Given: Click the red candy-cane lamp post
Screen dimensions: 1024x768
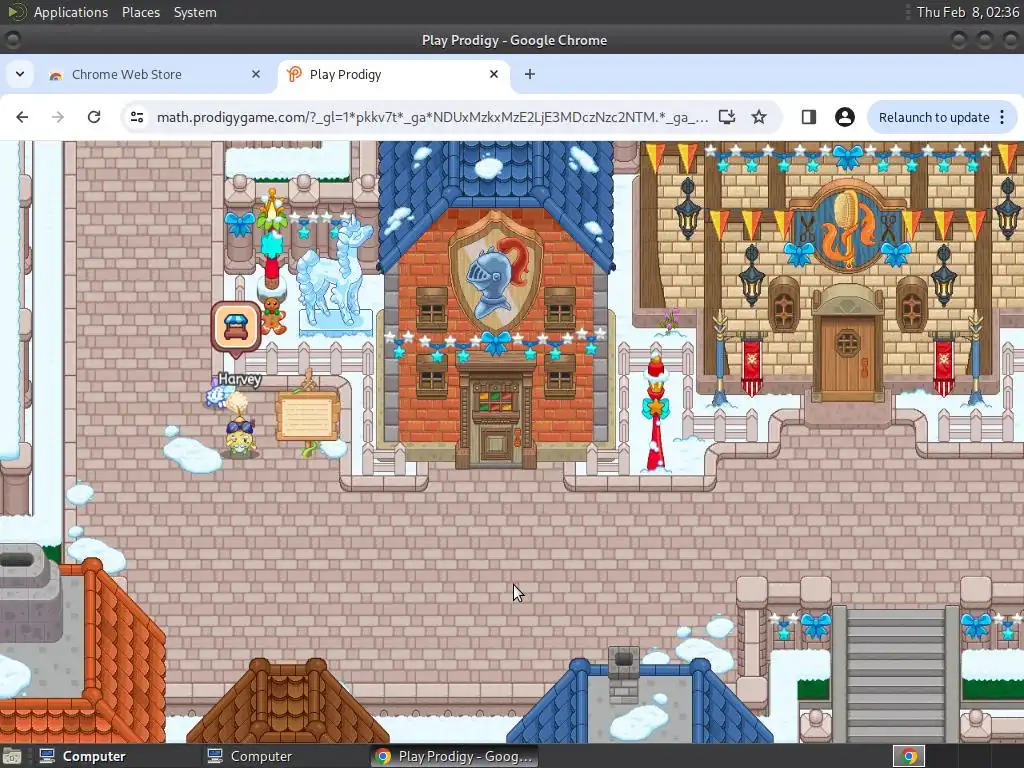Looking at the screenshot, I should (x=656, y=412).
